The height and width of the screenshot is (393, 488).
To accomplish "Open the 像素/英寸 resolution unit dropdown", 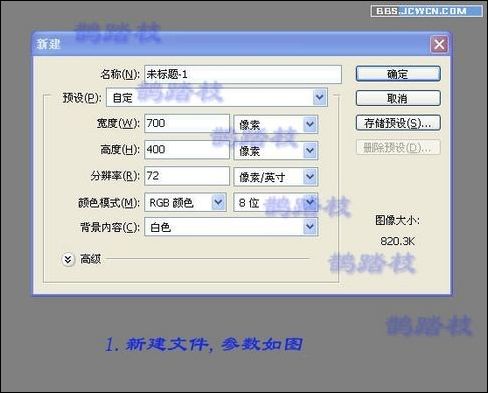I will pos(276,177).
